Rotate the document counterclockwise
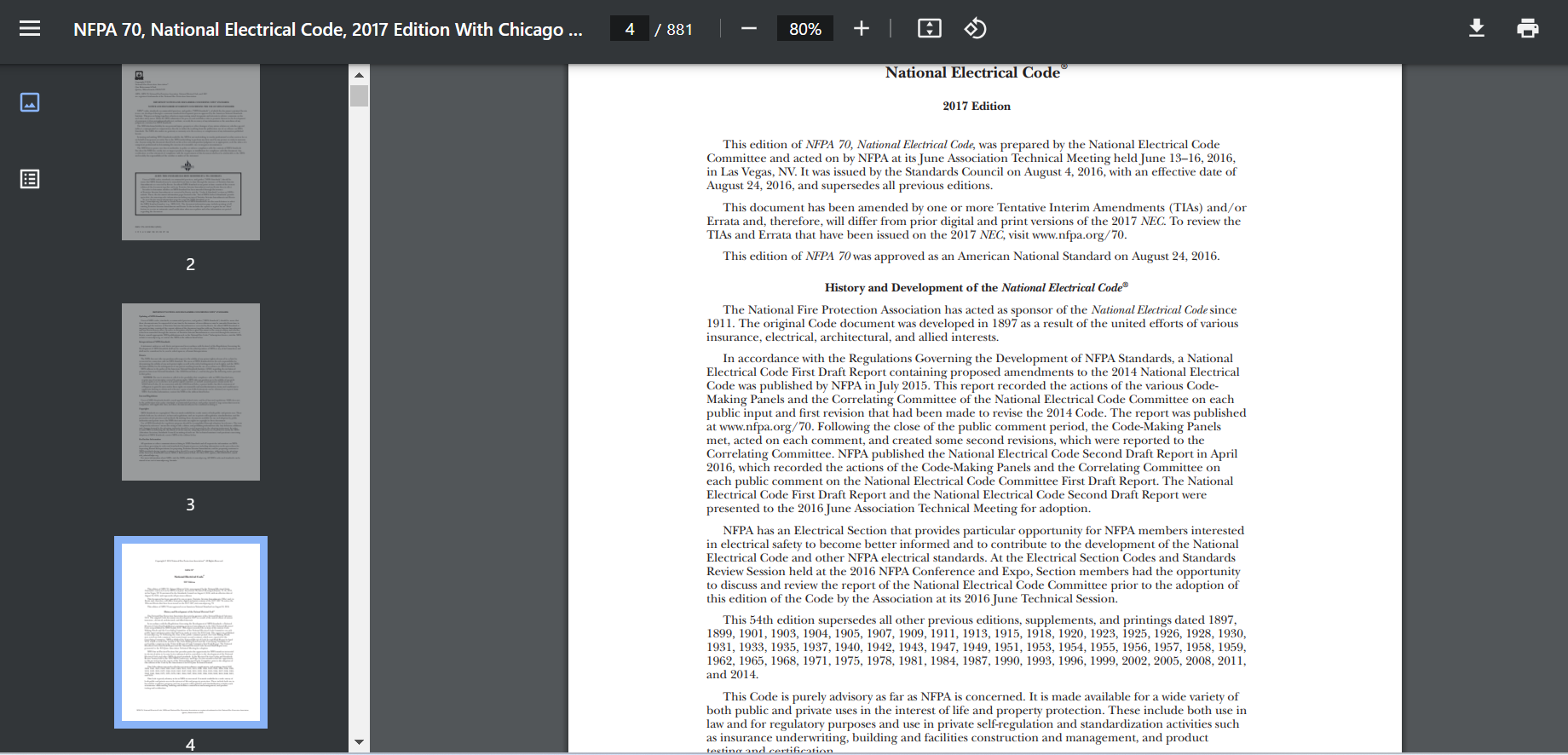1568x755 pixels. click(x=975, y=29)
